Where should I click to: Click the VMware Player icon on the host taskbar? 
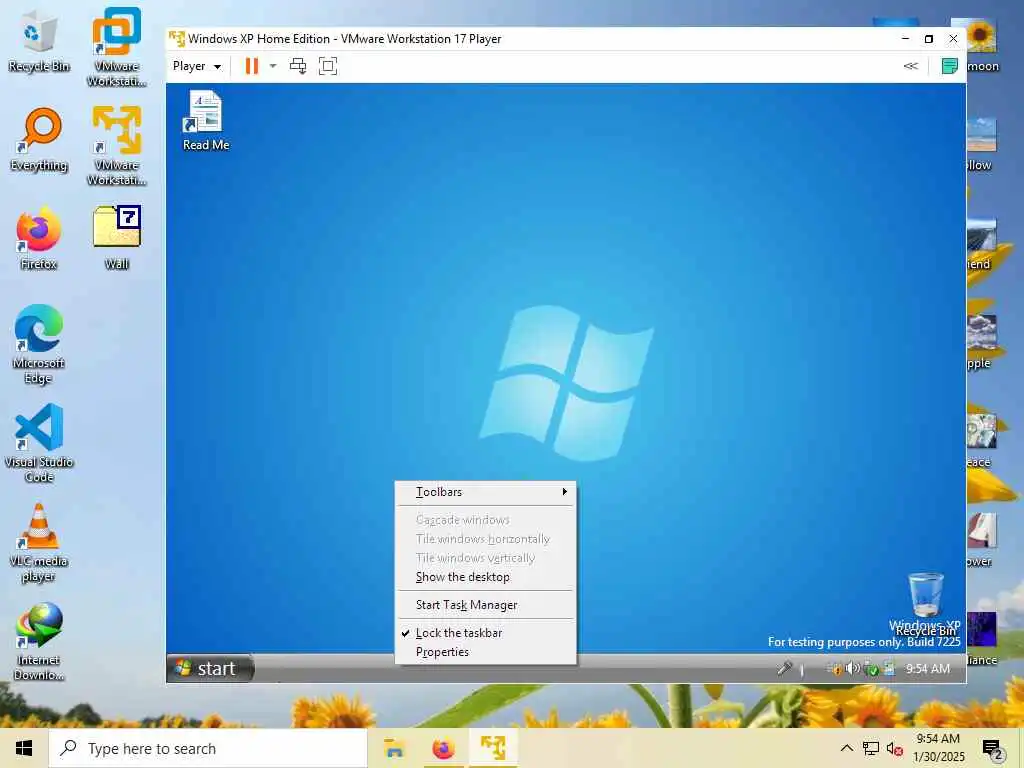click(x=493, y=748)
